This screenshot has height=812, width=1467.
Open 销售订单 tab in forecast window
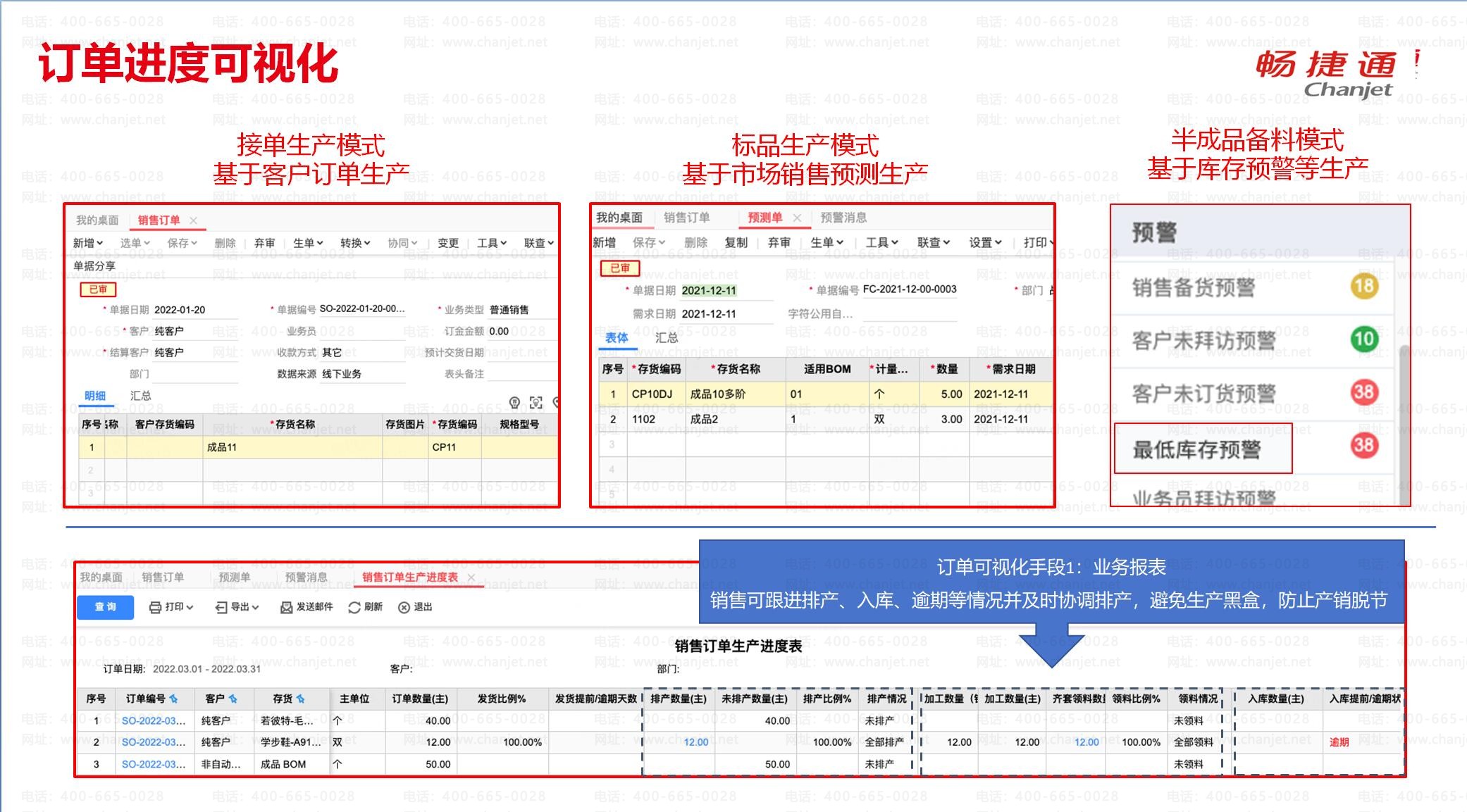(x=686, y=218)
